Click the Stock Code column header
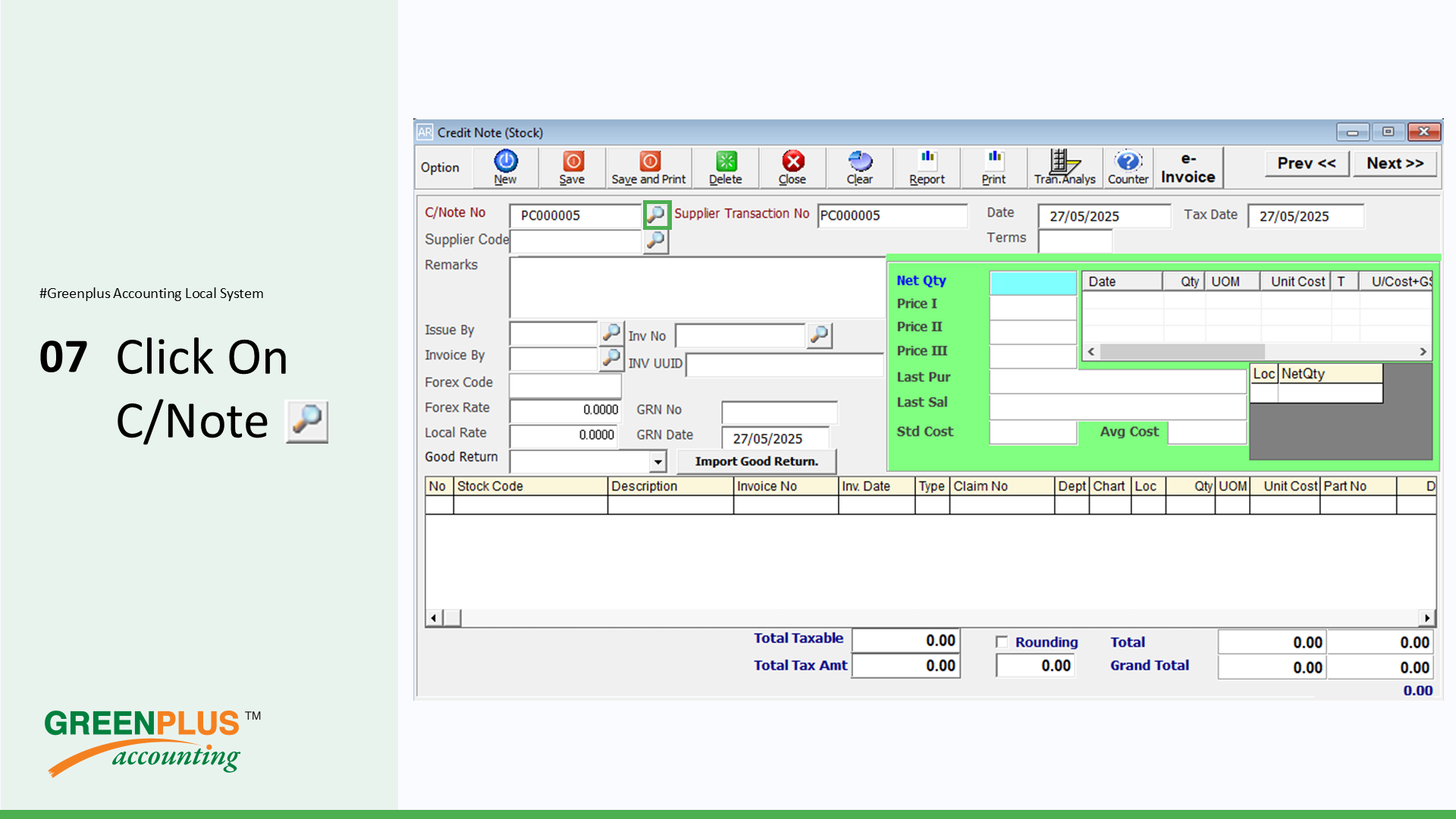Image resolution: width=1456 pixels, height=819 pixels. (531, 486)
